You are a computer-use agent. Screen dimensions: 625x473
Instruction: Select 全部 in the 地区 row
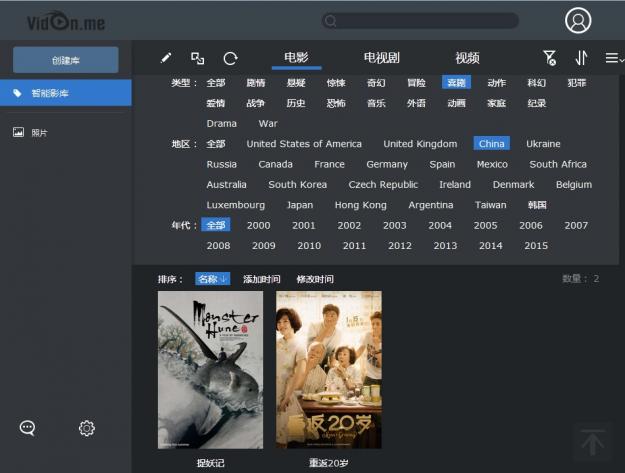pos(216,144)
